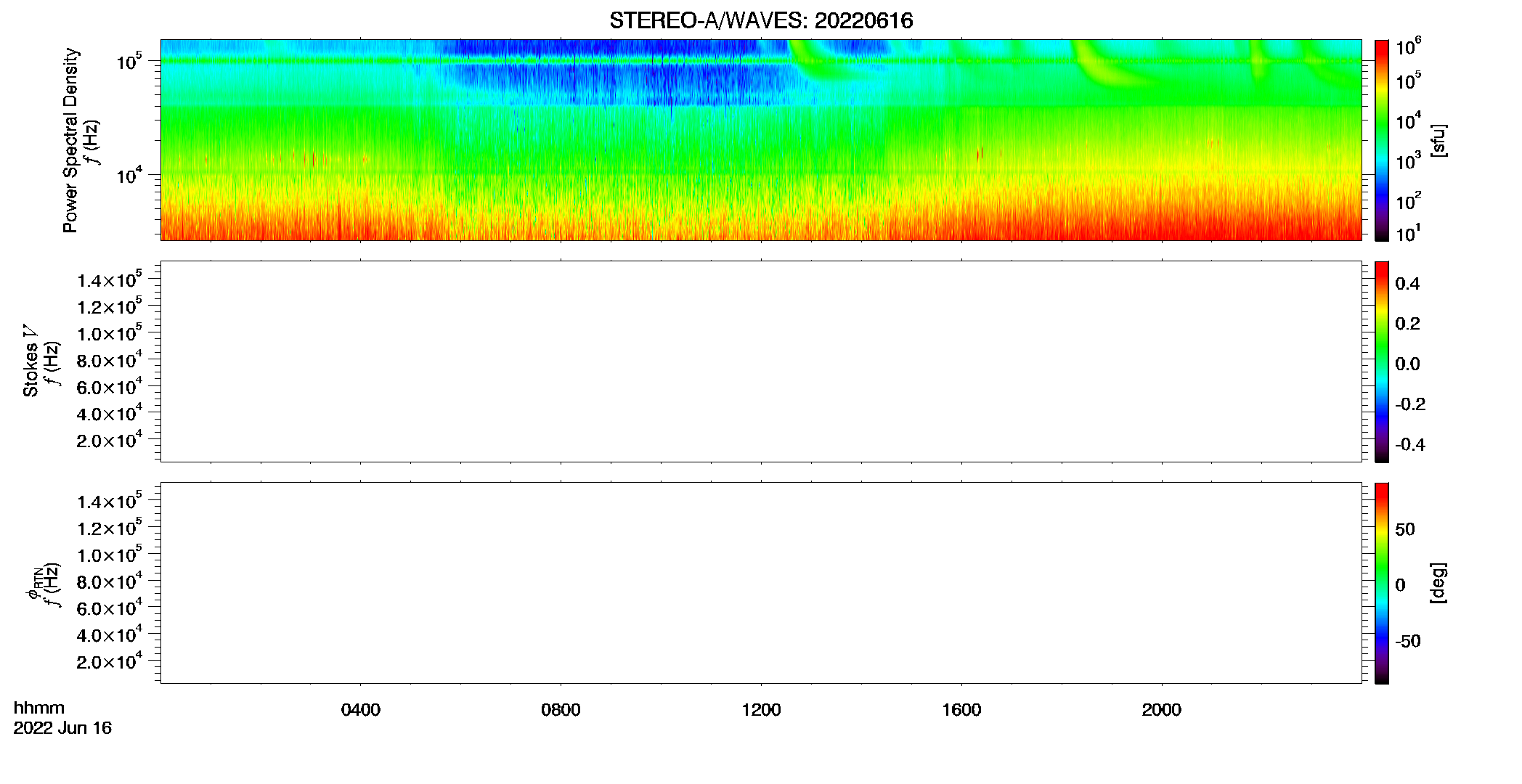Click the -50 tick on degrees color bar
1522x784 pixels.
(x=1408, y=641)
